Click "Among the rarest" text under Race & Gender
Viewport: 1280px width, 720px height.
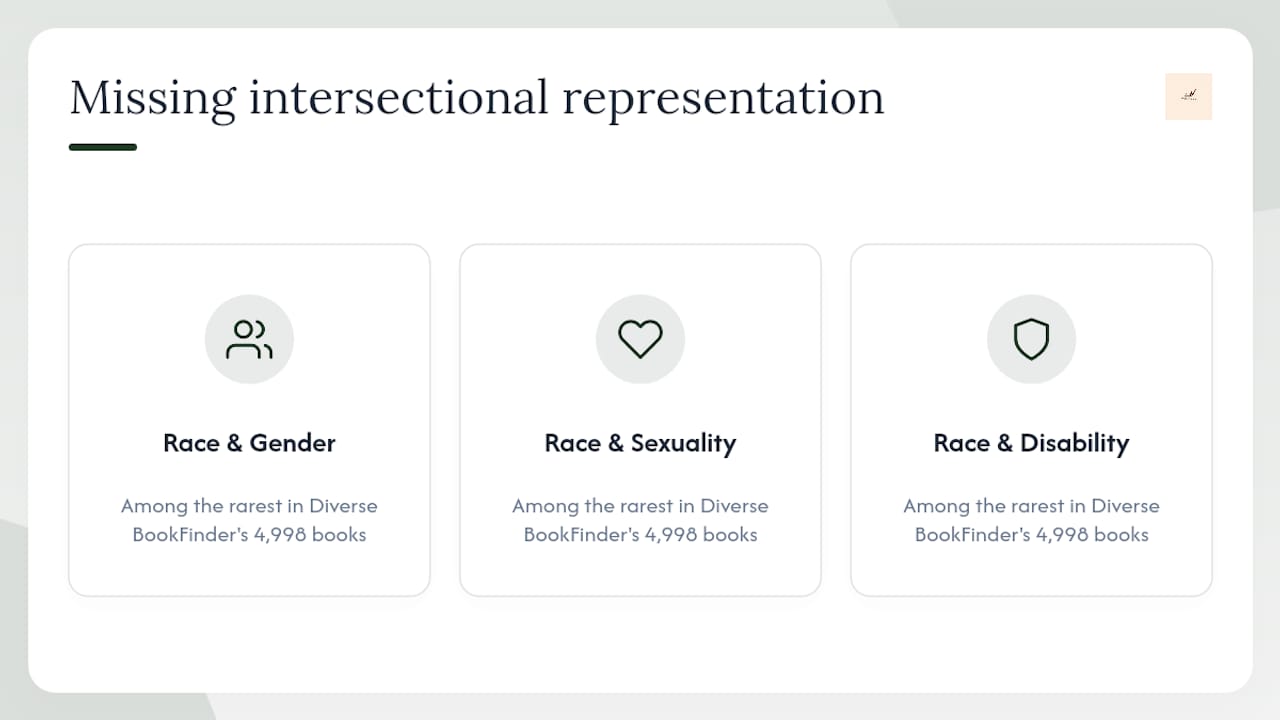click(x=202, y=506)
